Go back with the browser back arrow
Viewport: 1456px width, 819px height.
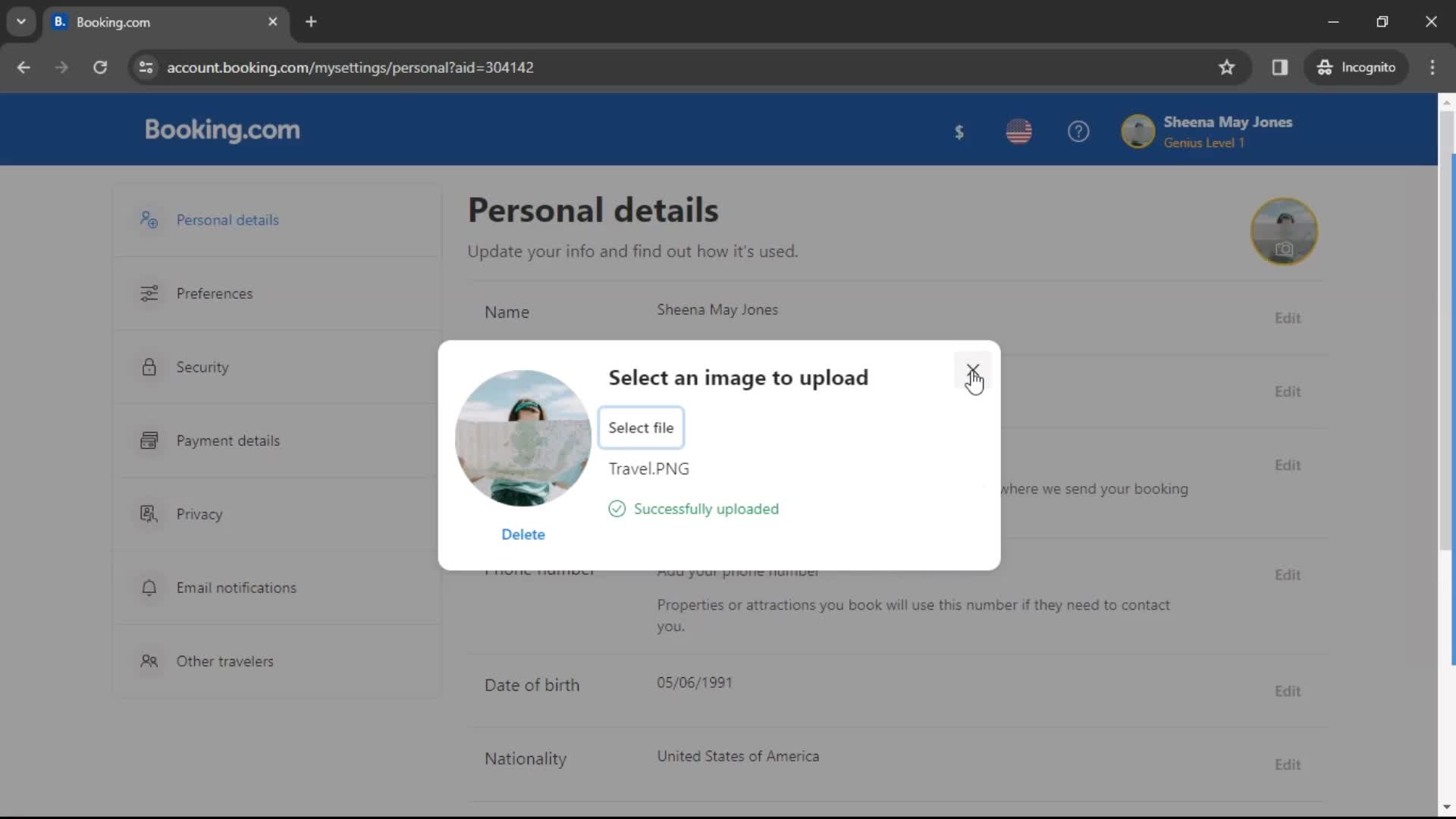click(24, 67)
